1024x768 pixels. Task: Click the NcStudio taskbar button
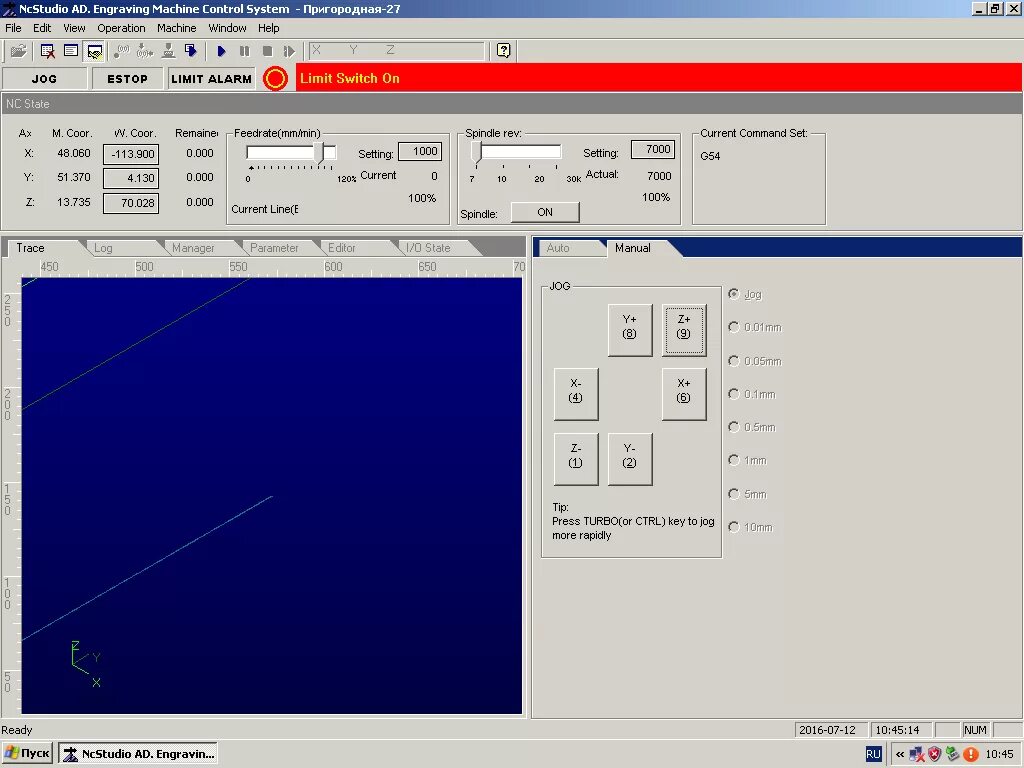(138, 754)
